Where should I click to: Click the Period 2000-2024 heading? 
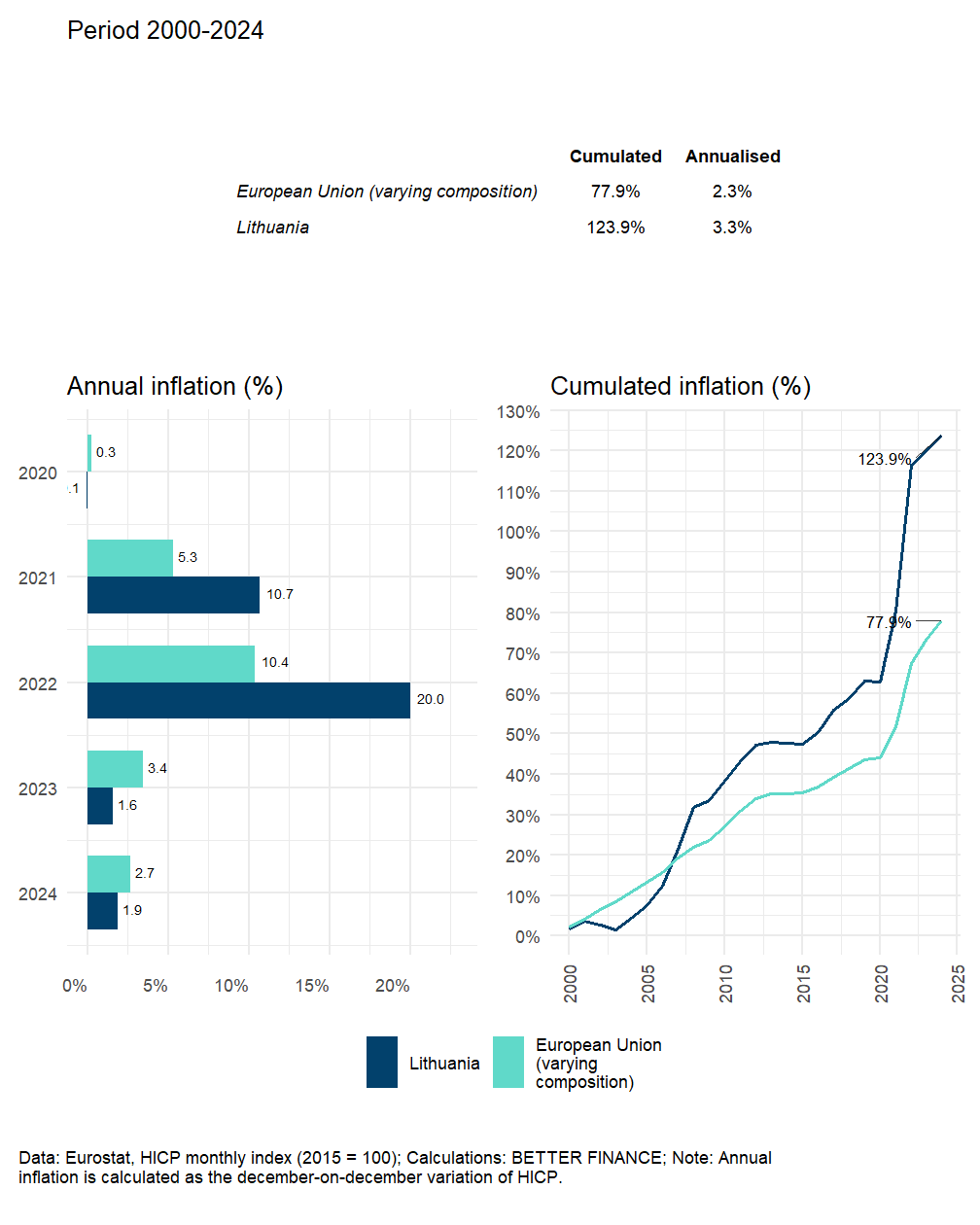(165, 30)
